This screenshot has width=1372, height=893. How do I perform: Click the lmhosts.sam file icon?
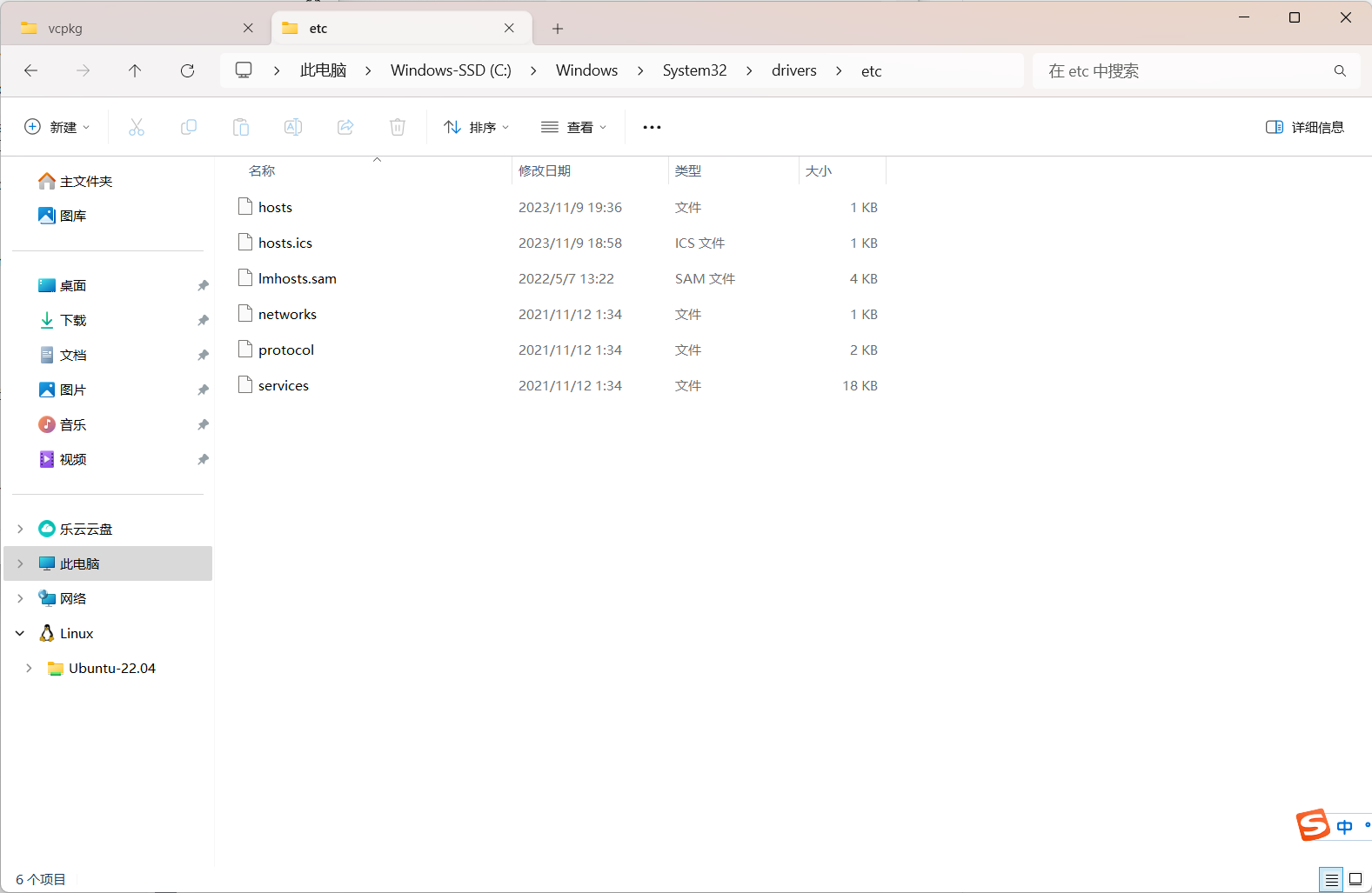click(245, 277)
